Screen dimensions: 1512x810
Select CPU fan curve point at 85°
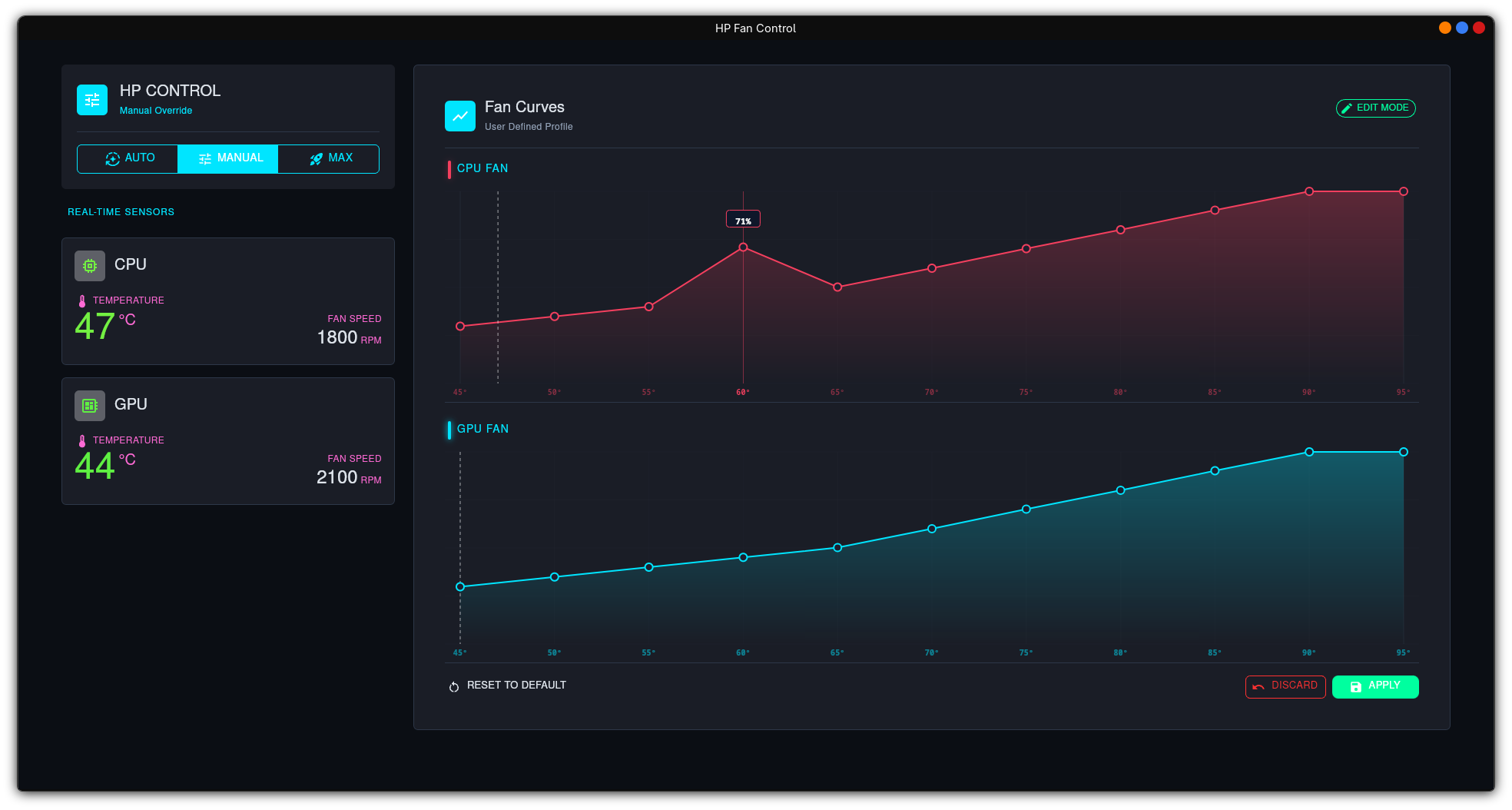tap(1215, 211)
